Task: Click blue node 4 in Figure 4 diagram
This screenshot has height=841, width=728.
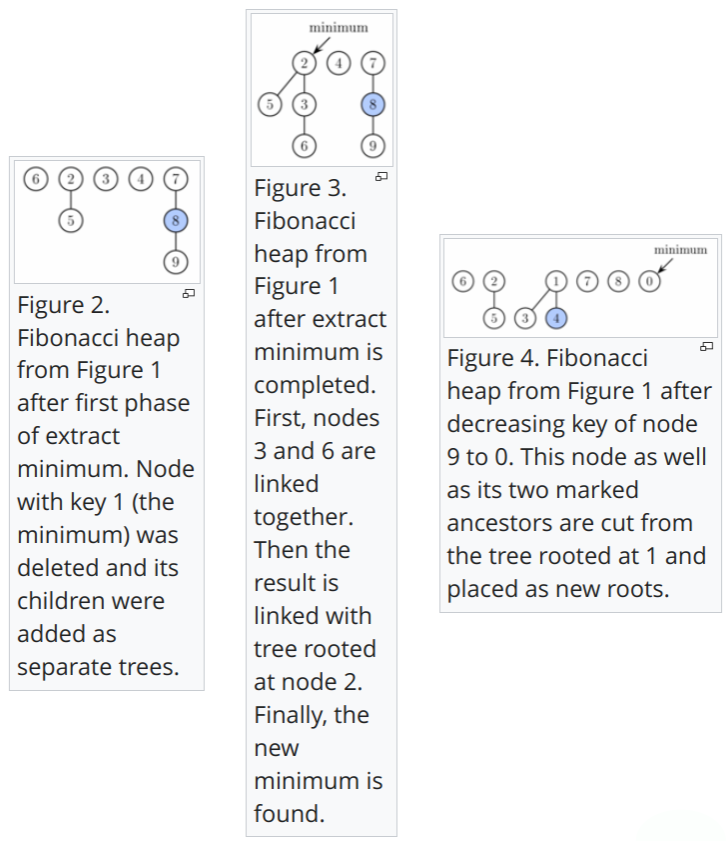Action: [x=558, y=318]
